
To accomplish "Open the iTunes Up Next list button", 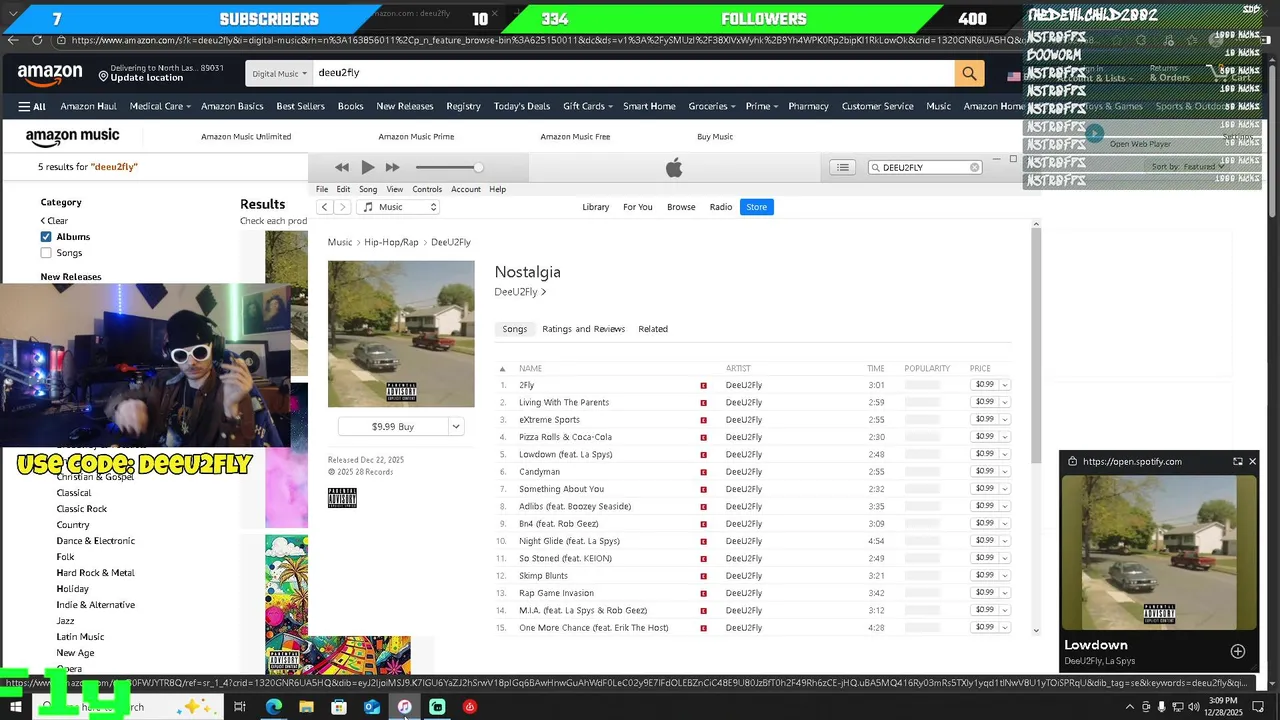I will [843, 167].
